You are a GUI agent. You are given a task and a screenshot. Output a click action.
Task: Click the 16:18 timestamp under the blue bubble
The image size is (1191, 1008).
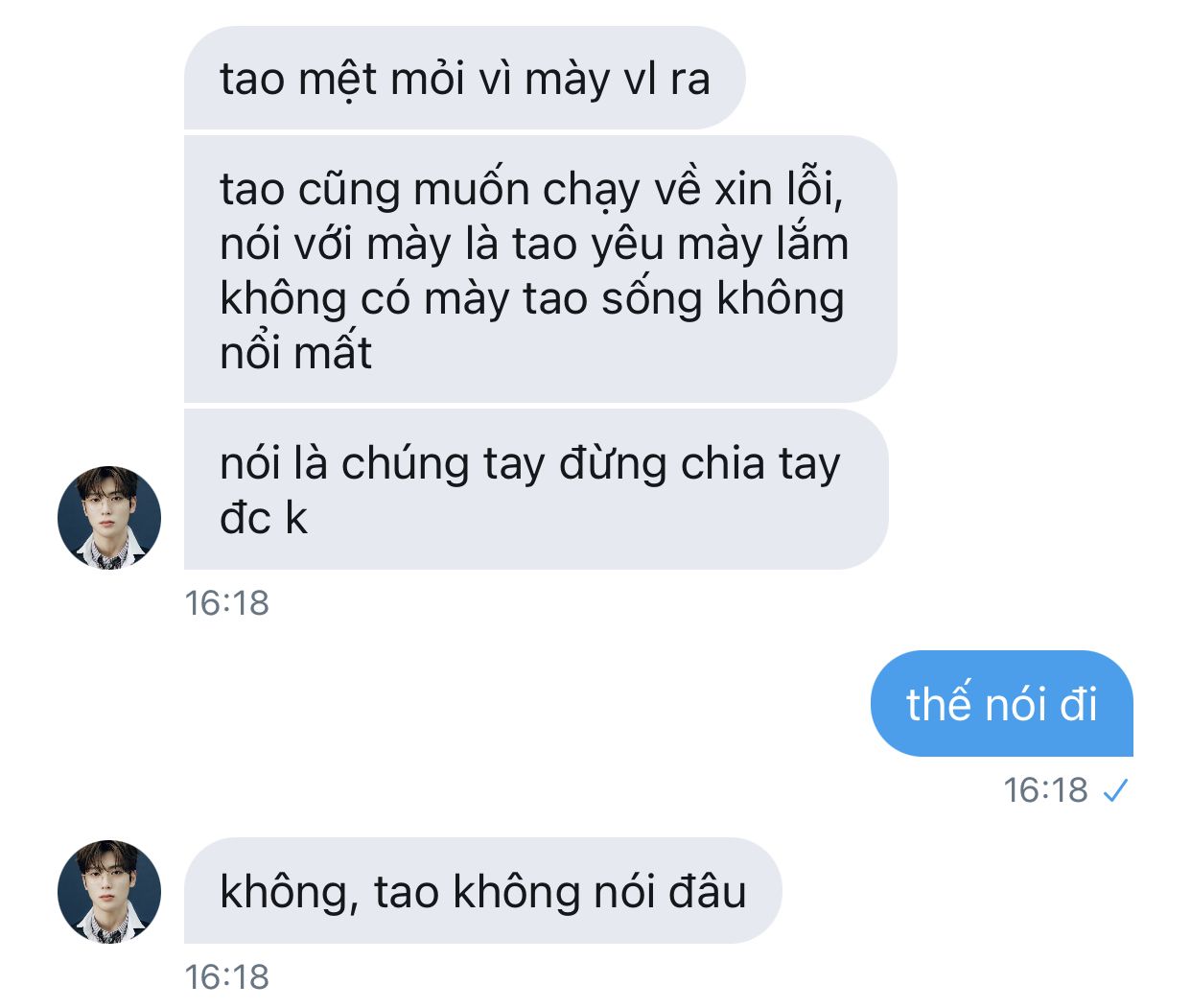pos(1045,790)
